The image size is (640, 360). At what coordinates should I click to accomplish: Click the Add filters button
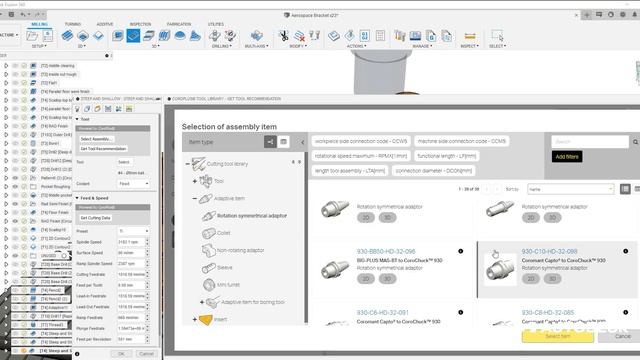(567, 157)
